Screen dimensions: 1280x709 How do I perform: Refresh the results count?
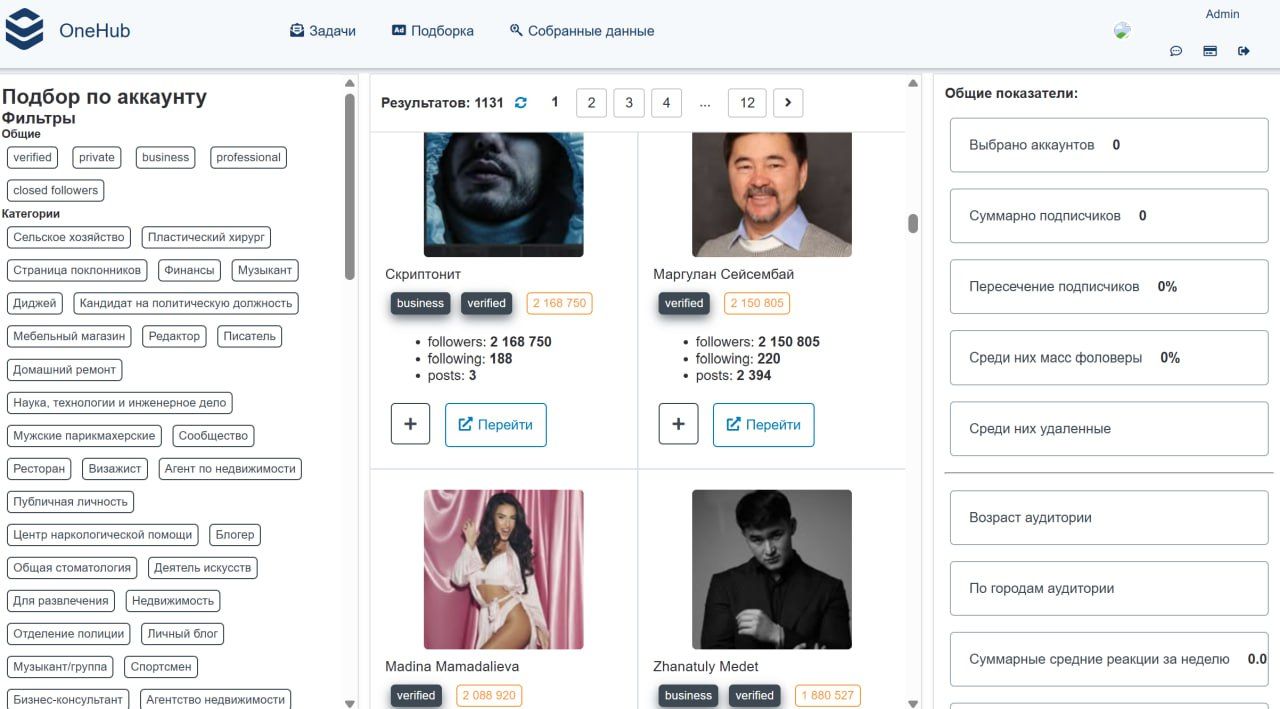click(520, 102)
